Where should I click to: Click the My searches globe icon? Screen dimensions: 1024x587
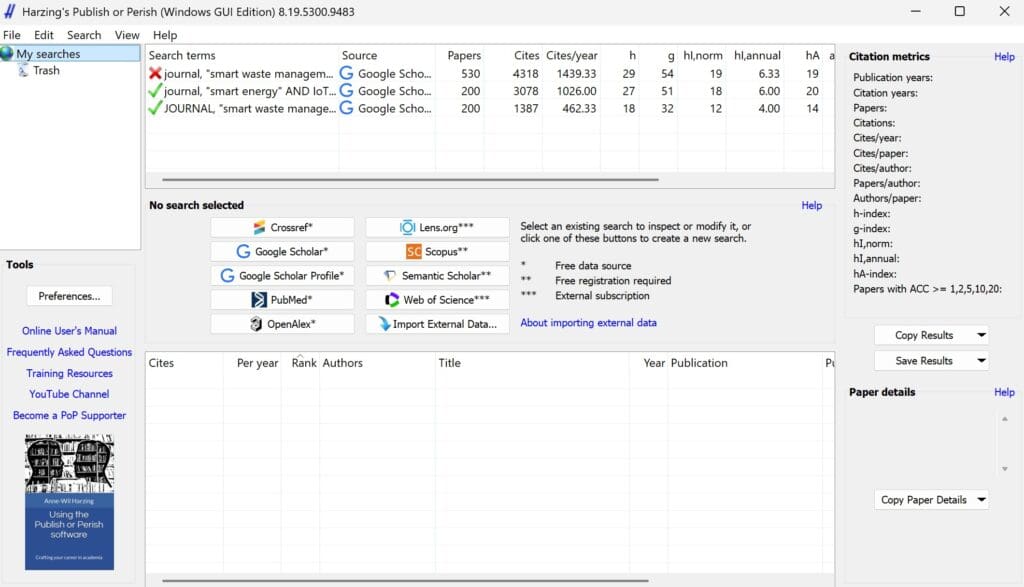click(x=7, y=54)
